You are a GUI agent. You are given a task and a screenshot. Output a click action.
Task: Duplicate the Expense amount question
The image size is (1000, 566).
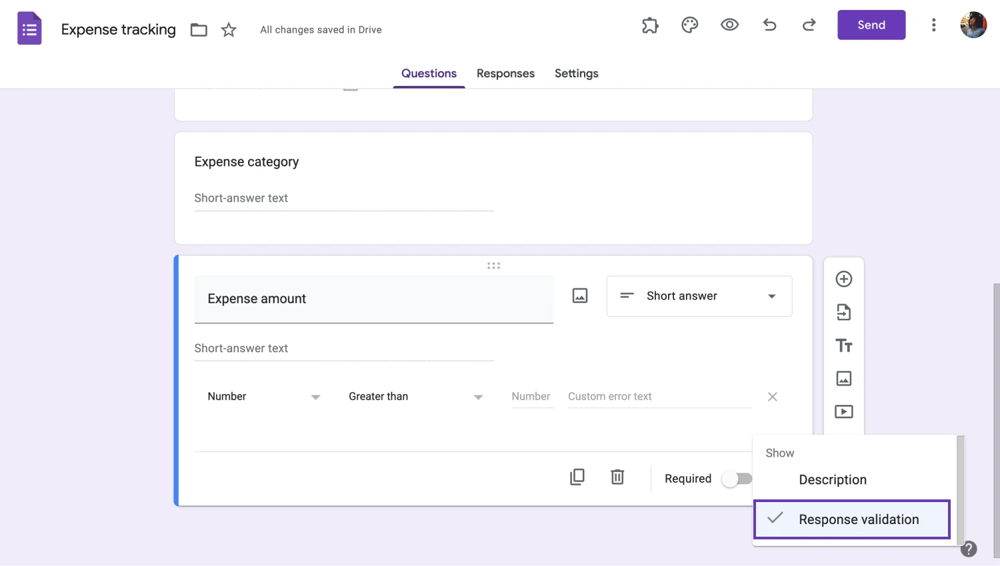point(577,478)
